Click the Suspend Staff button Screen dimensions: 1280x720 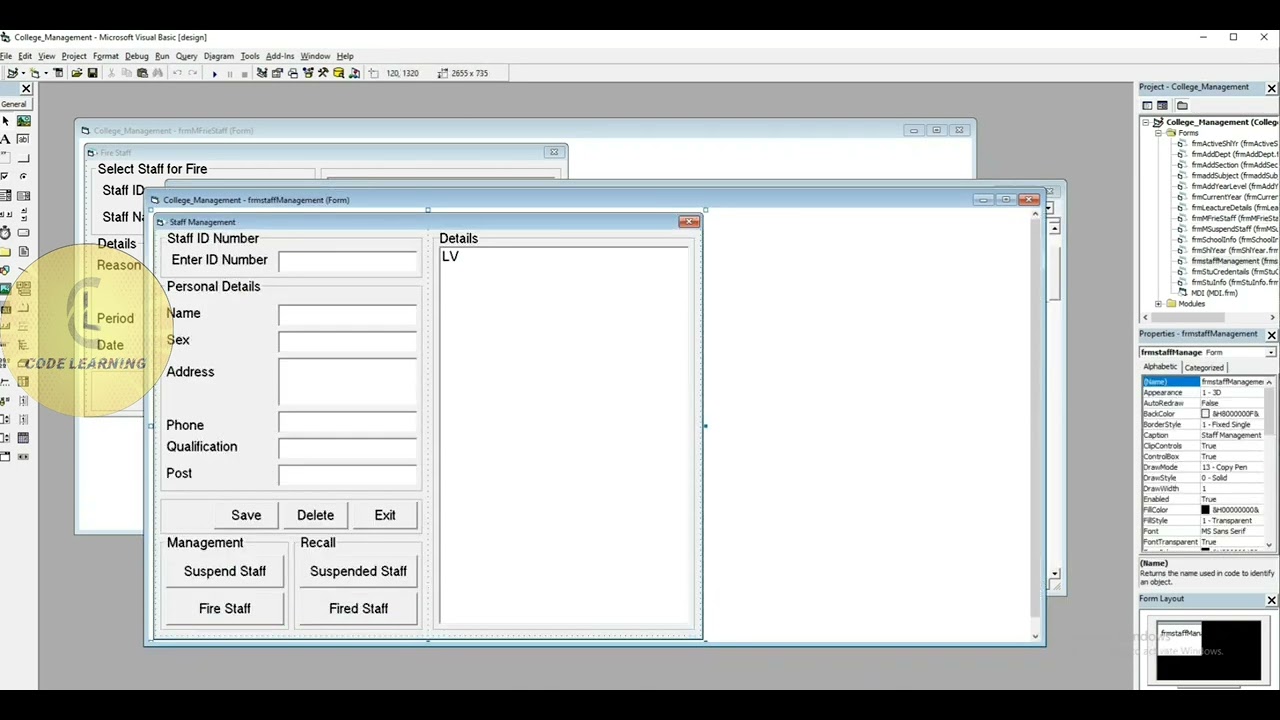pyautogui.click(x=225, y=571)
